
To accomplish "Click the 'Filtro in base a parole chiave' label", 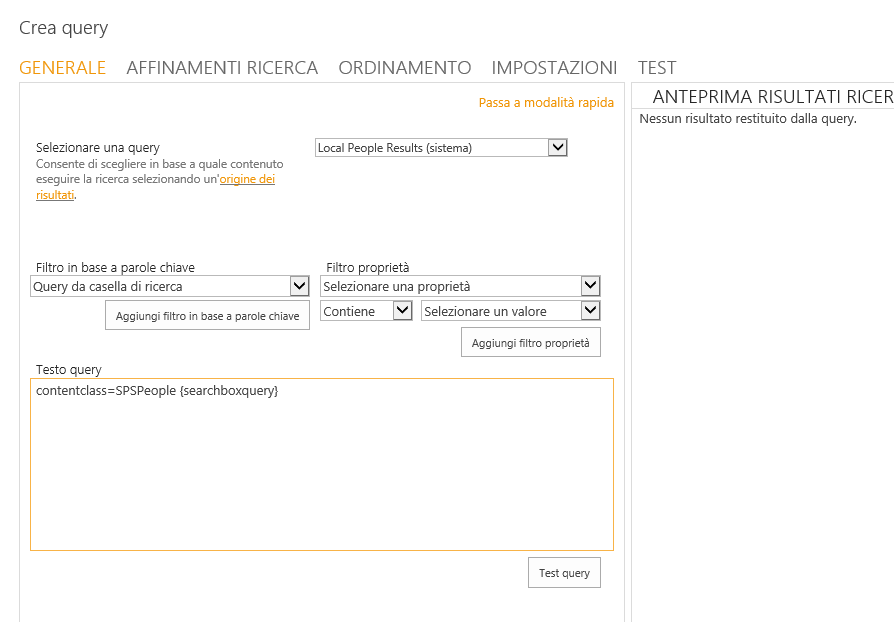I will click(115, 267).
